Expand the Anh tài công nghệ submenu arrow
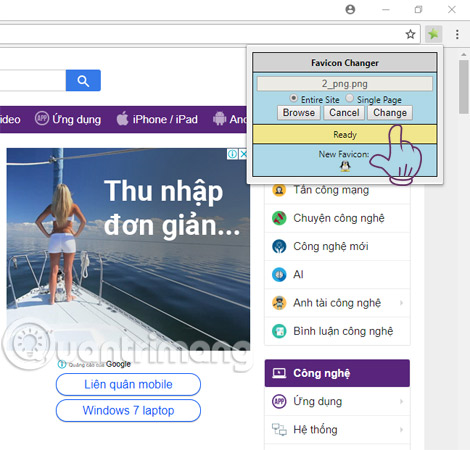Viewport: 470px width, 450px height. [x=401, y=303]
